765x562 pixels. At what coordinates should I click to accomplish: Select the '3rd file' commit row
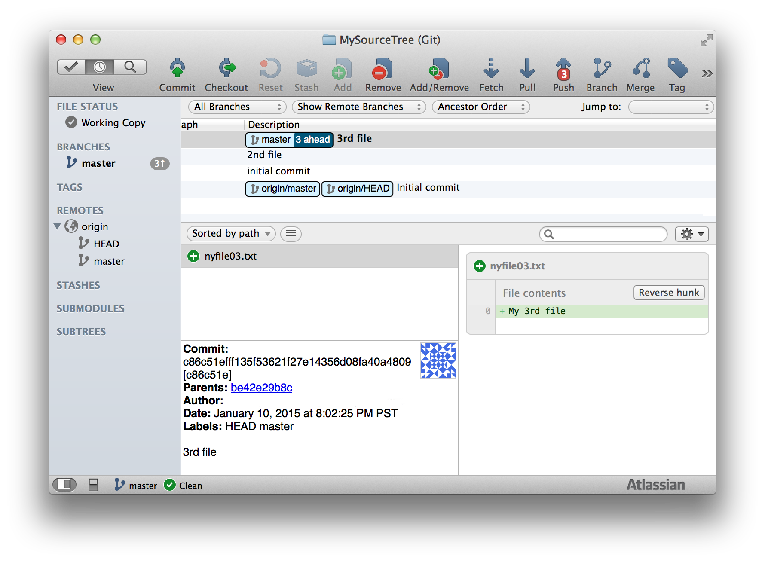coord(448,139)
